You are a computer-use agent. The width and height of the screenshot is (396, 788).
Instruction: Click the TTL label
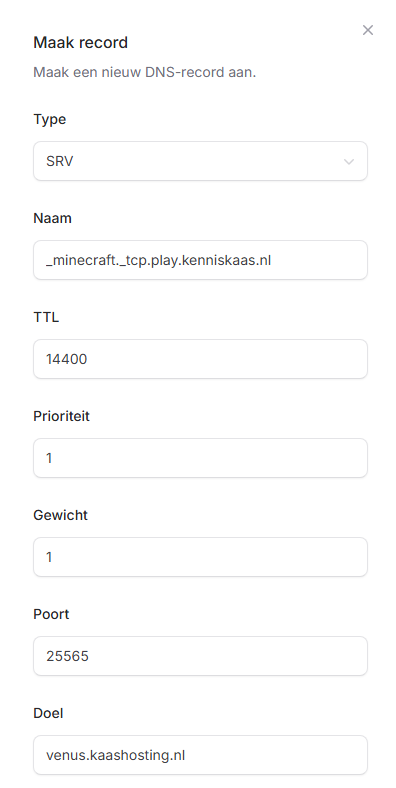coord(46,317)
